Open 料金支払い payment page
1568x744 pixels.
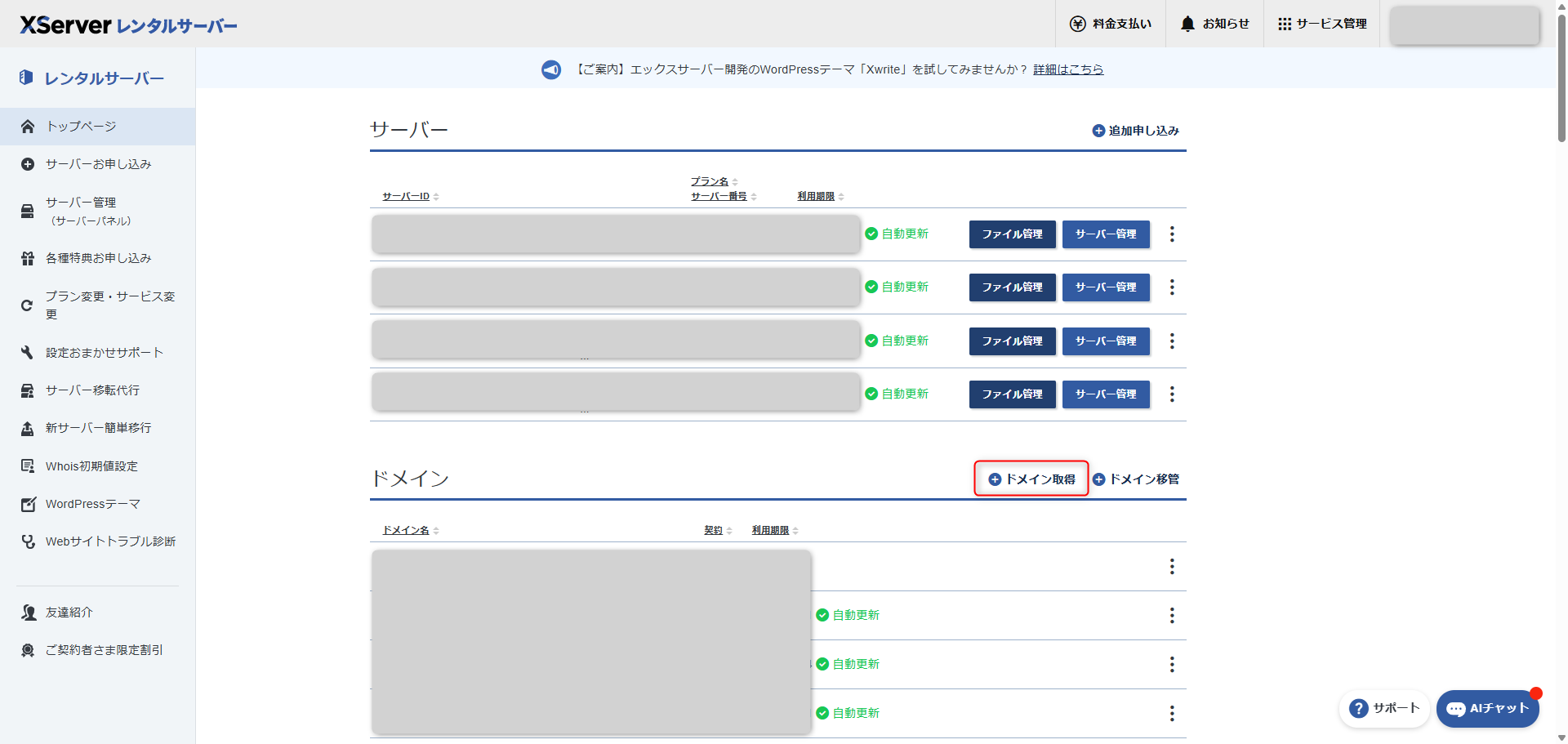(1111, 24)
